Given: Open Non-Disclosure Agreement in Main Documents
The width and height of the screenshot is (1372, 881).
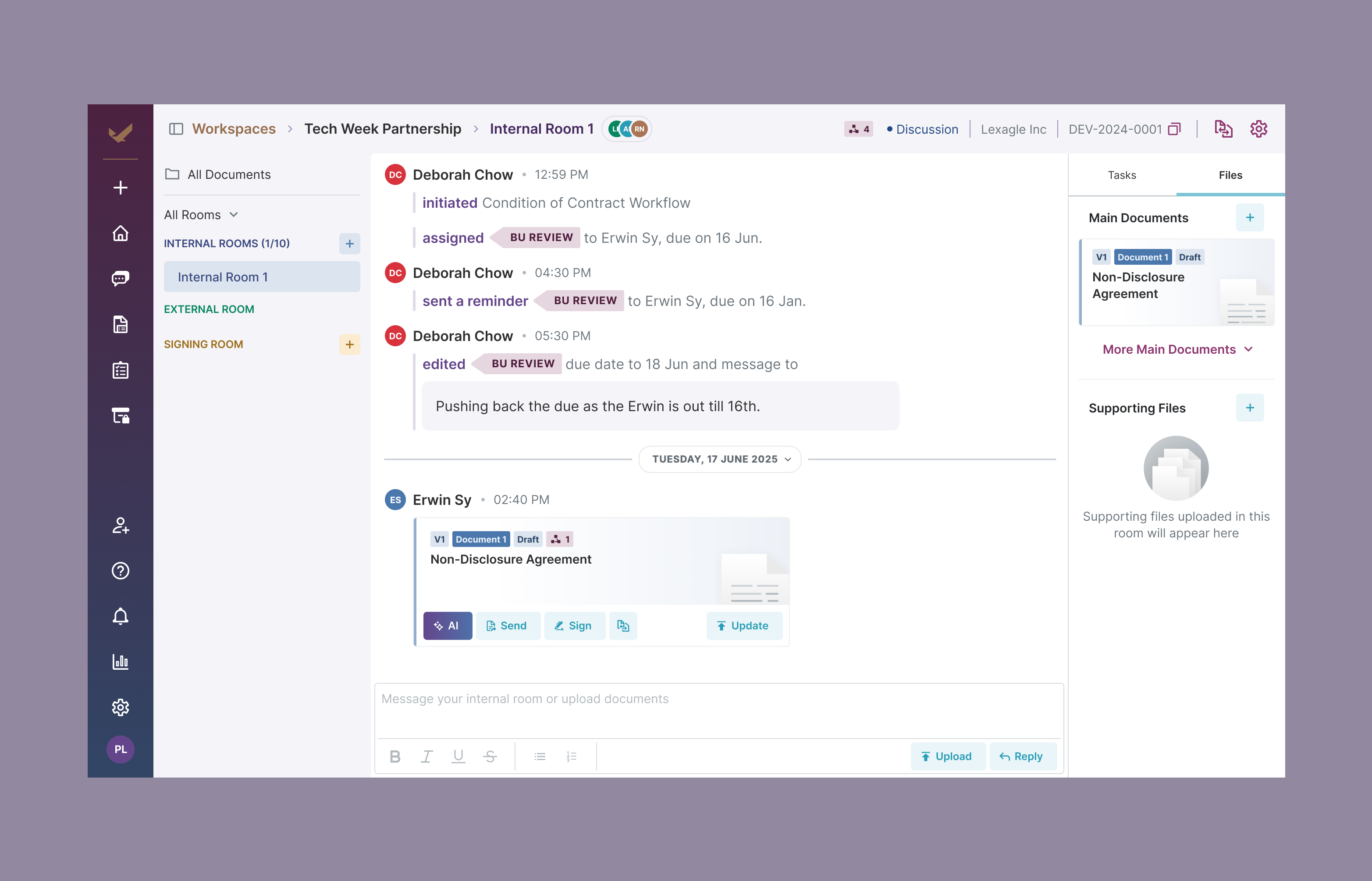Looking at the screenshot, I should 1177,282.
